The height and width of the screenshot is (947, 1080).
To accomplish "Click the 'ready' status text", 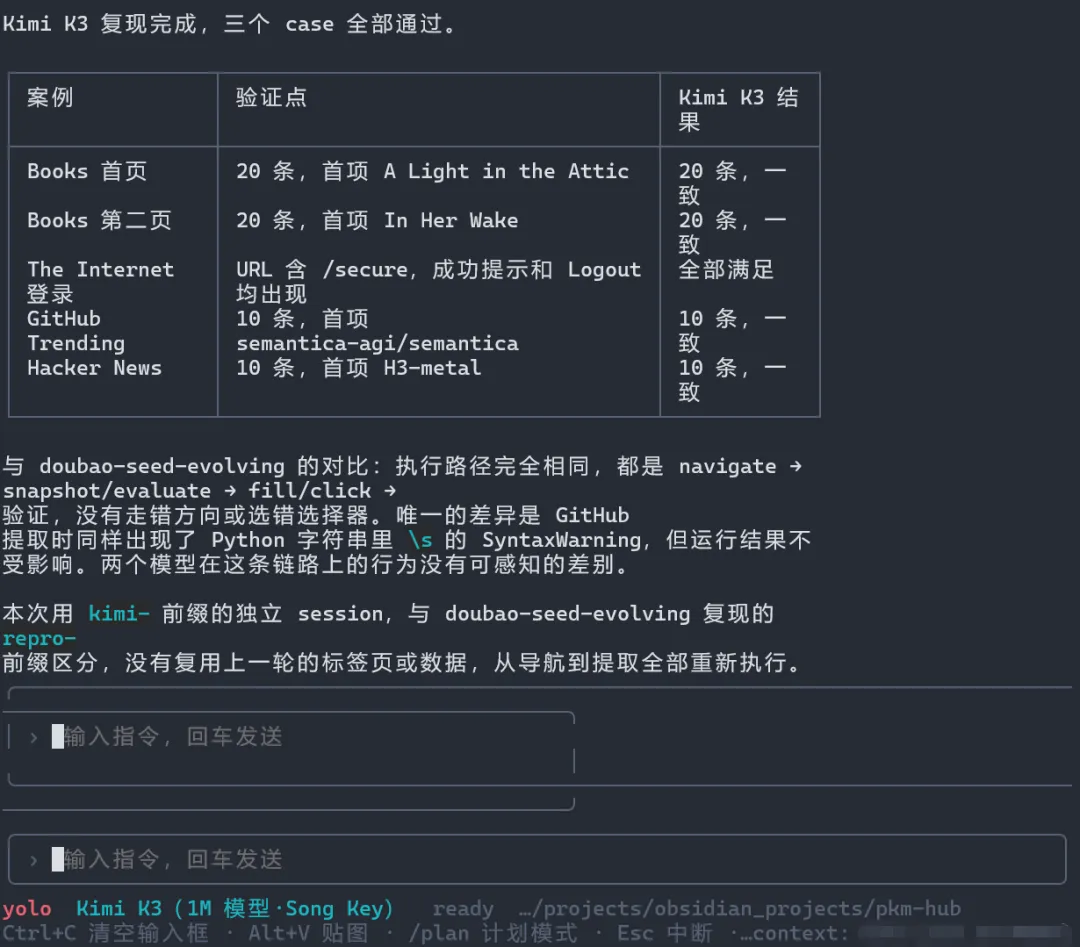I will 463,909.
